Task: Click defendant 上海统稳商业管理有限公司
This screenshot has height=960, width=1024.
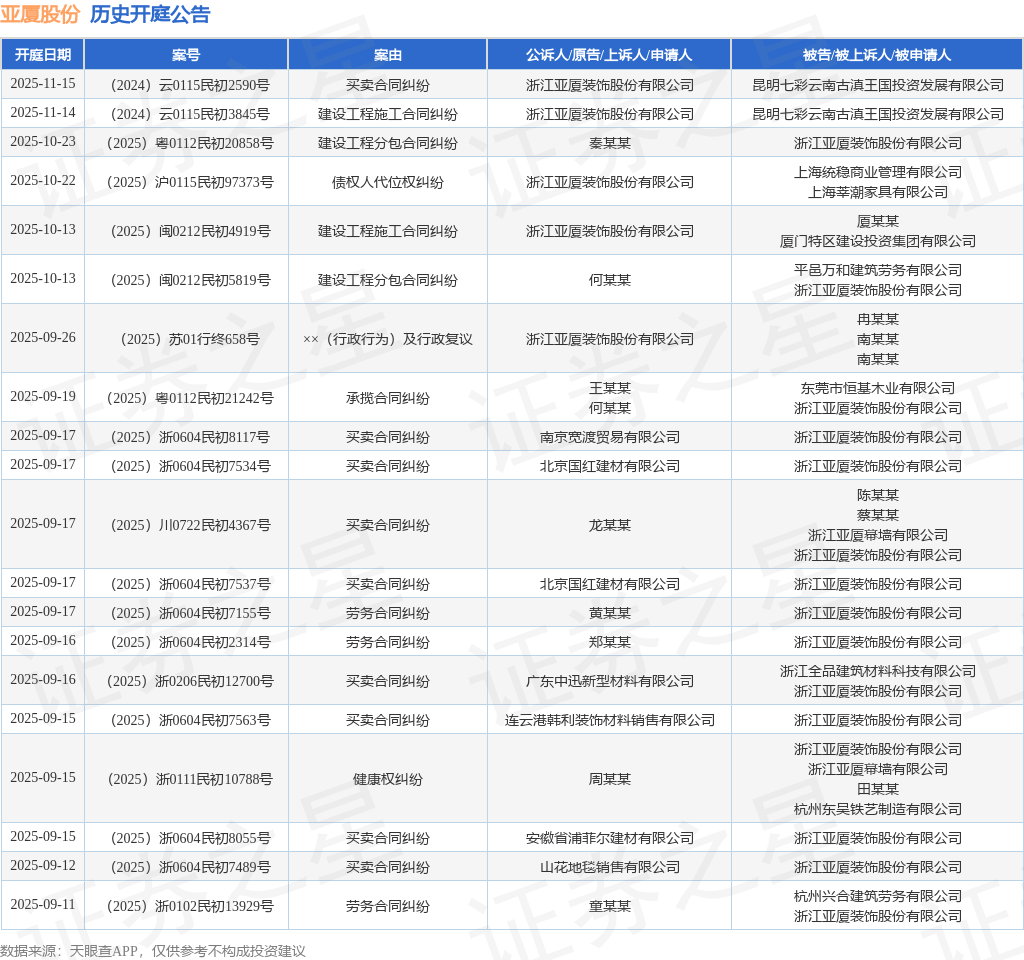Action: point(878,172)
